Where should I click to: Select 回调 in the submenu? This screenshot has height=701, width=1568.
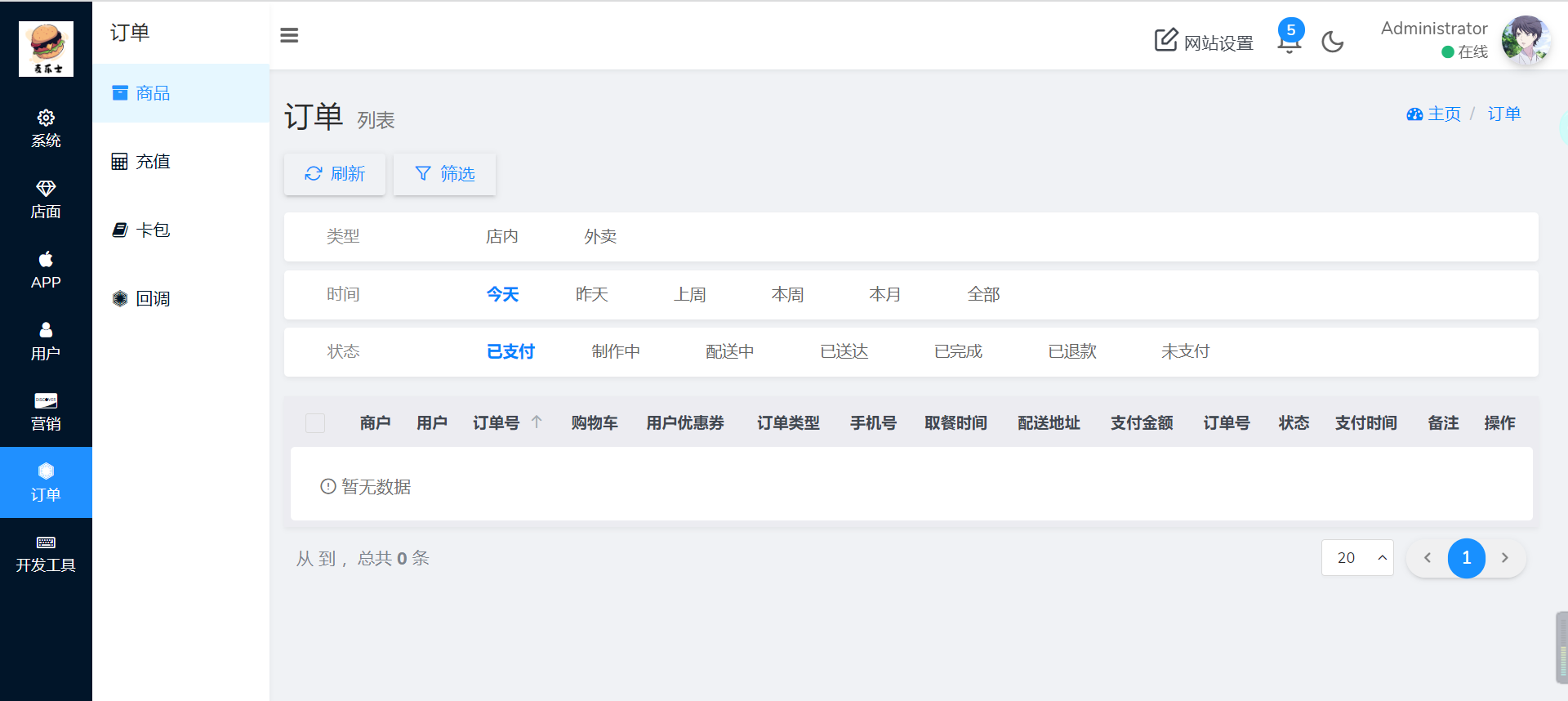pos(181,299)
